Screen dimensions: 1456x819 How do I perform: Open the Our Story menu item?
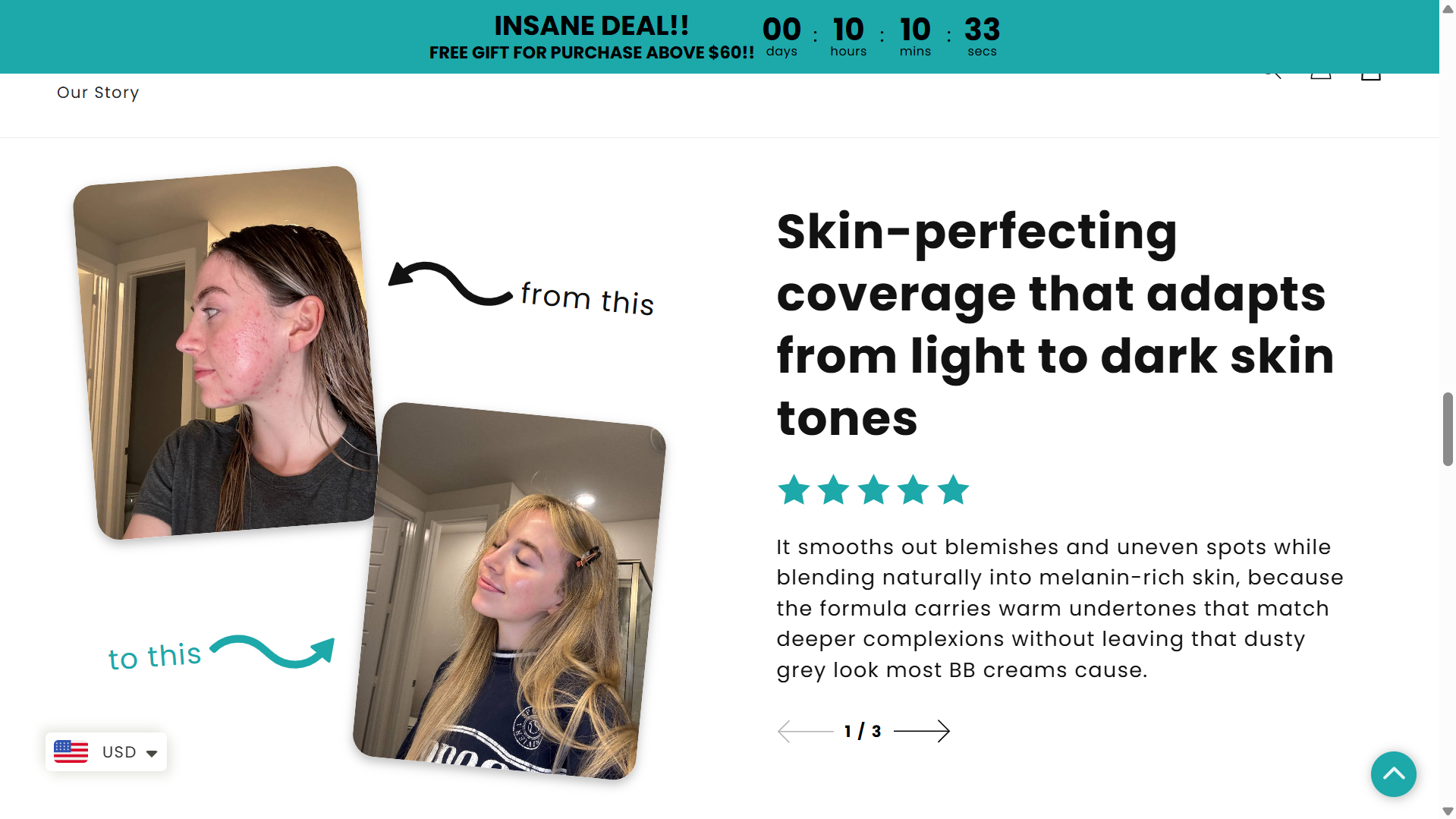pos(98,93)
